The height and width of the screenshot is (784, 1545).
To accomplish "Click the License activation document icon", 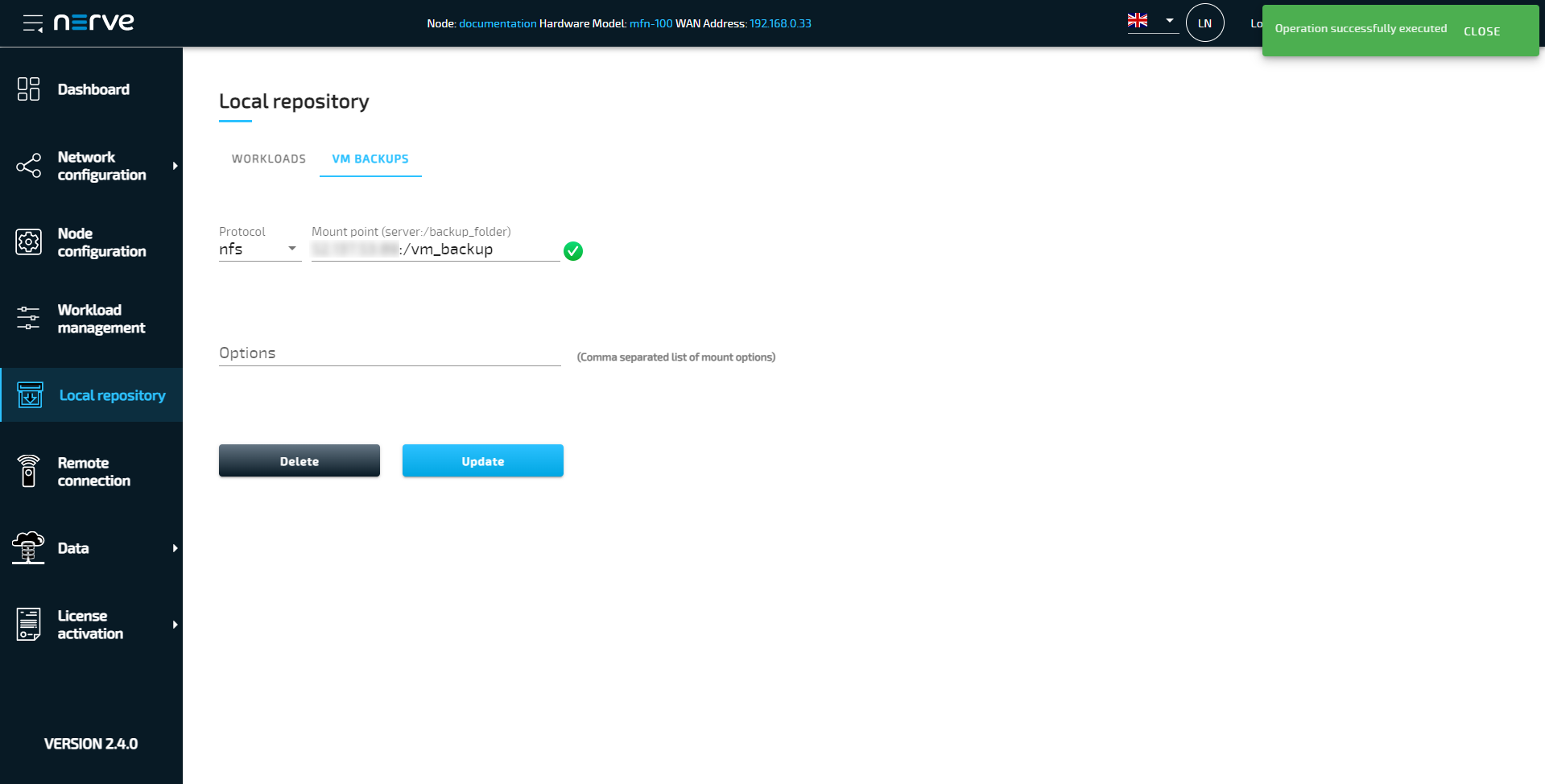I will [x=28, y=624].
